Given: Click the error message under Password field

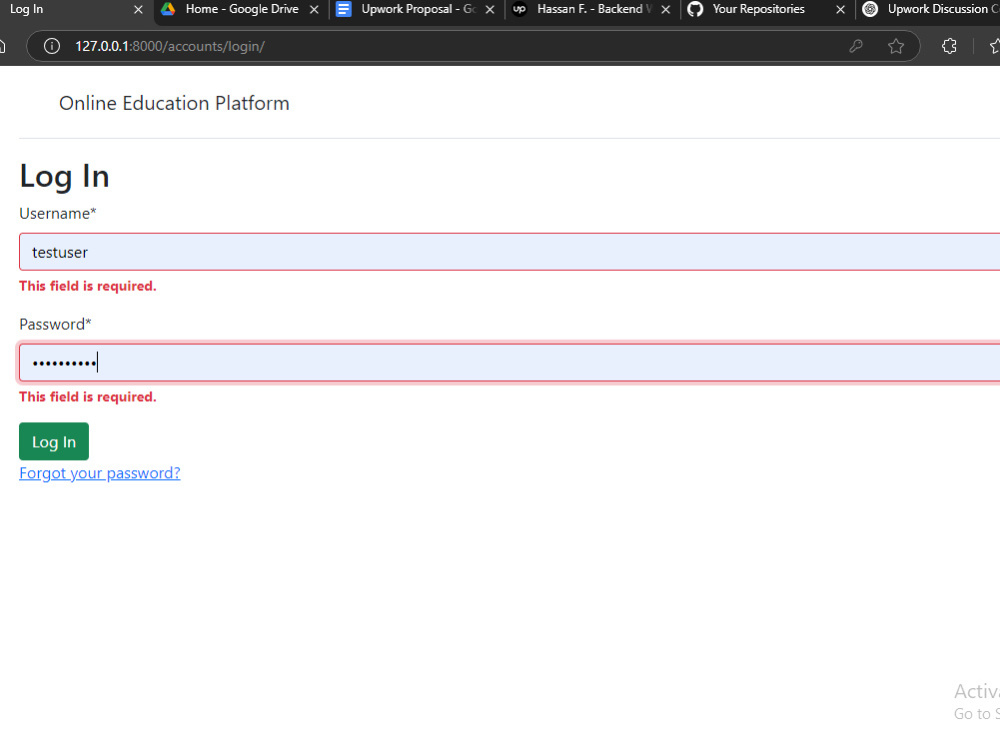Looking at the screenshot, I should [87, 397].
